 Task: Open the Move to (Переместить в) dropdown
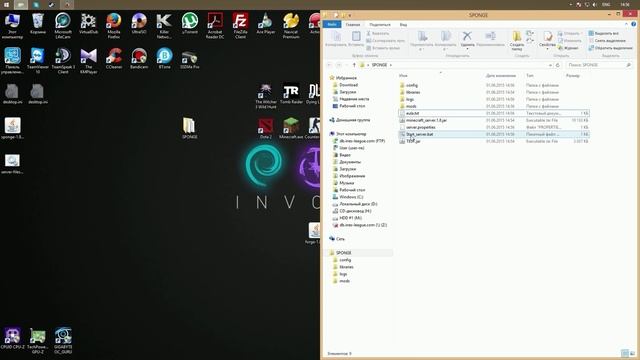point(422,41)
